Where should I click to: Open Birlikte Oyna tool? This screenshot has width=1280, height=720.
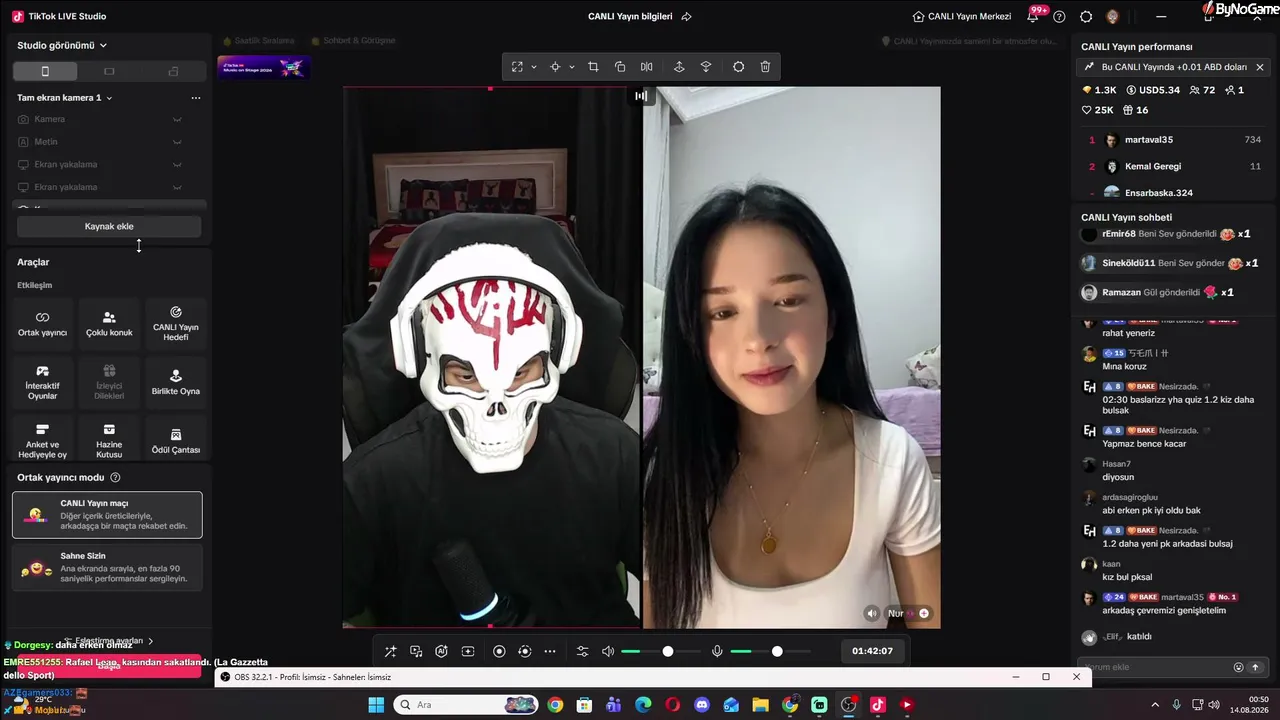pos(176,381)
